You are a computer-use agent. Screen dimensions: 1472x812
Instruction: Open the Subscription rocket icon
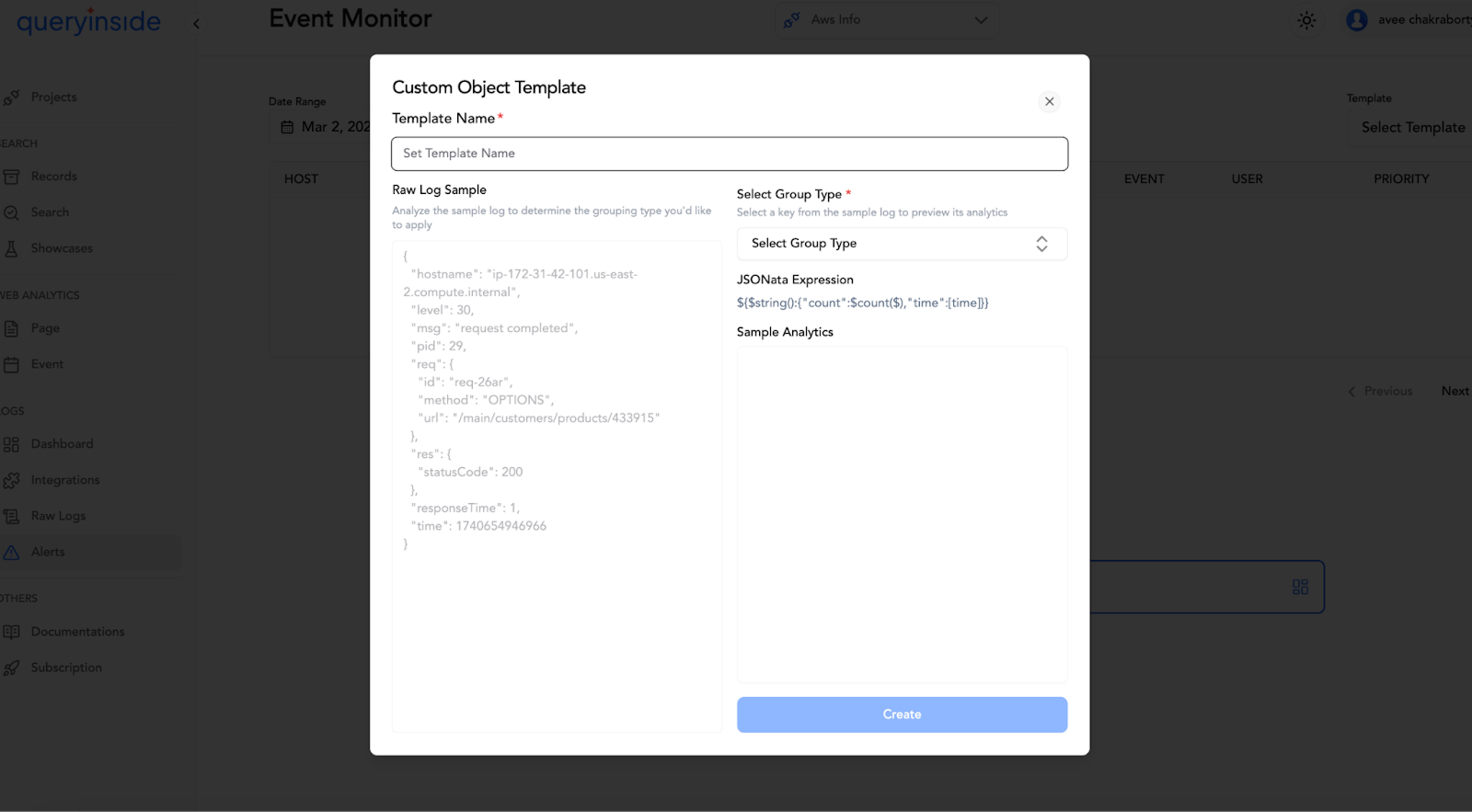coord(11,669)
